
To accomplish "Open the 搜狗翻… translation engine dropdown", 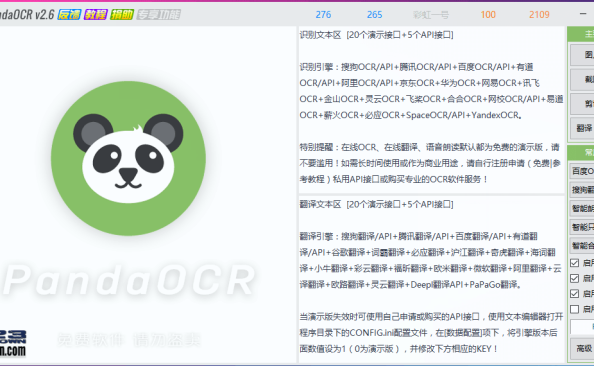I will click(x=582, y=190).
